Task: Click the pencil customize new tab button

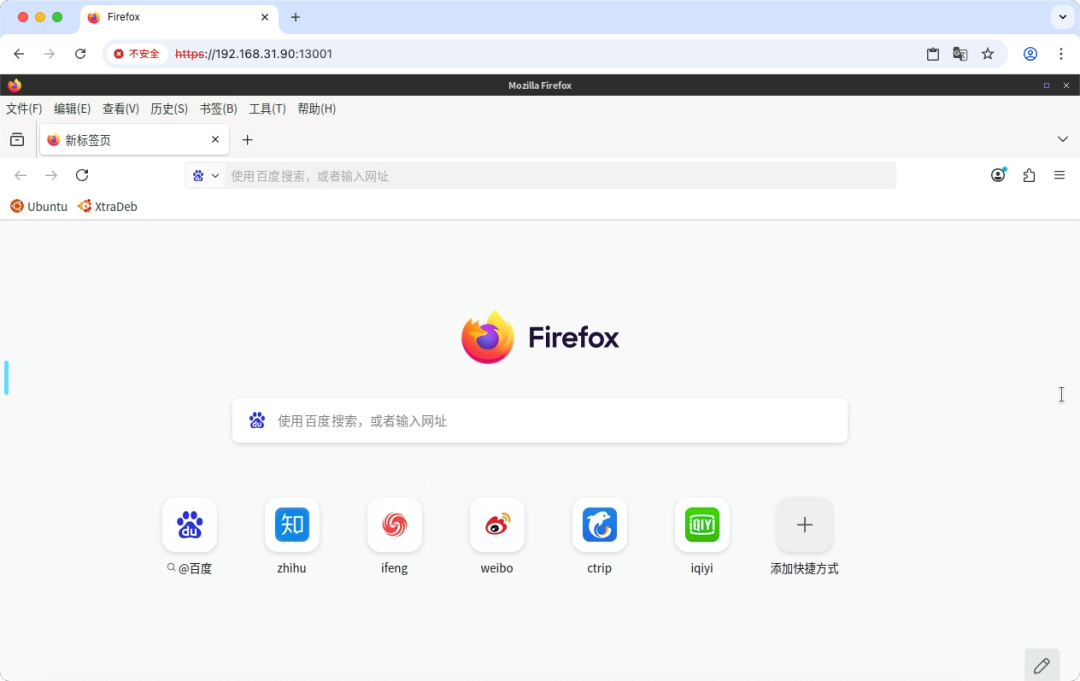Action: pos(1041,664)
